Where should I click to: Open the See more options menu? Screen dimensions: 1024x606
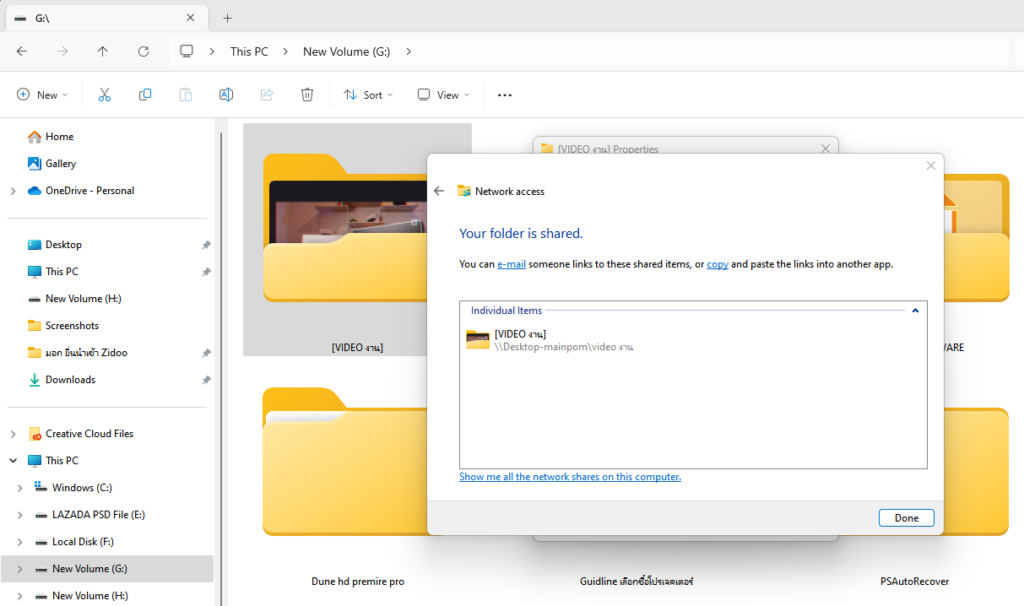coord(505,95)
